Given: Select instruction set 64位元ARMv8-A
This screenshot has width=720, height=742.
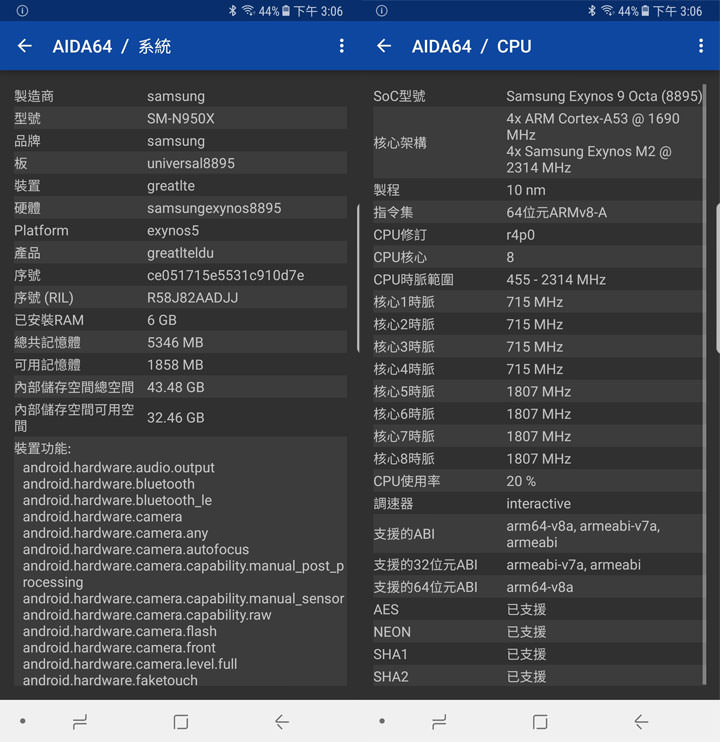Looking at the screenshot, I should pos(556,212).
